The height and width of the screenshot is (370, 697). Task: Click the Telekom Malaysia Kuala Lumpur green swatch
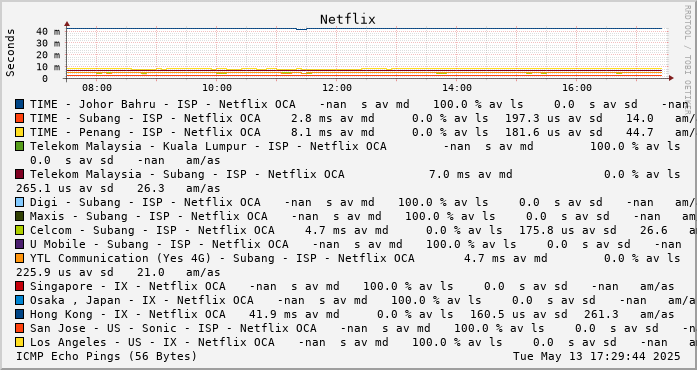[x=20, y=146]
